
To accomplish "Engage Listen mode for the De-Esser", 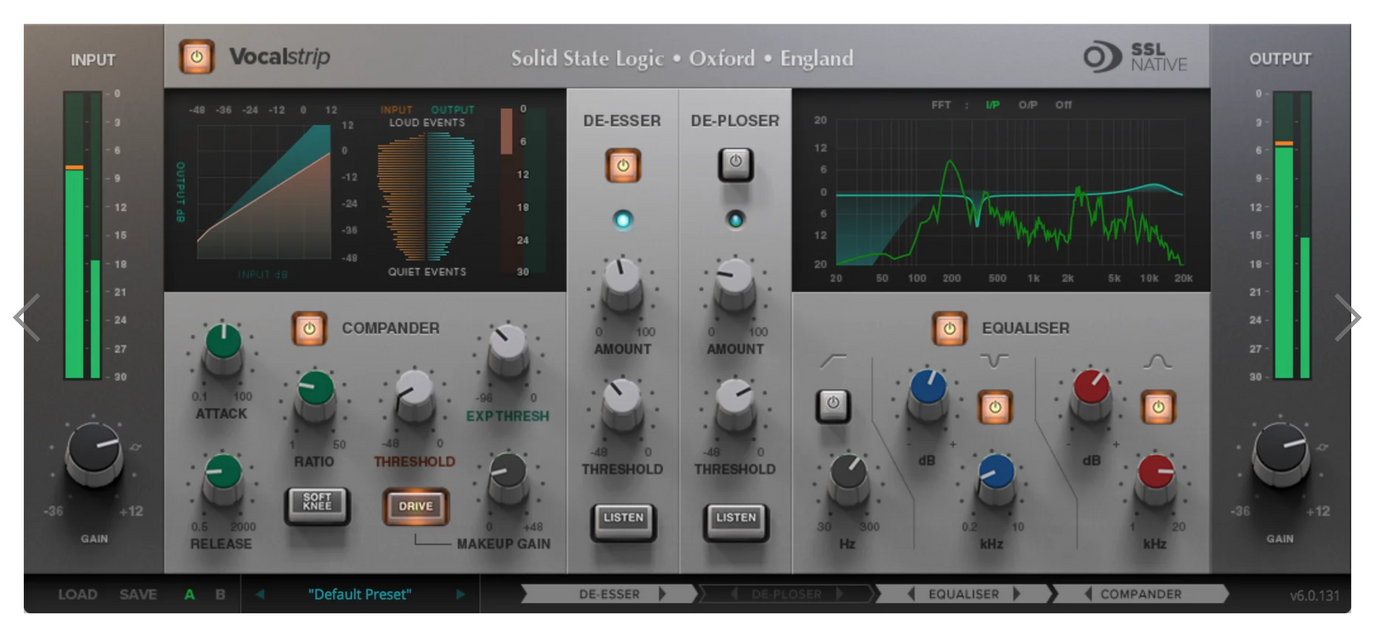I will tap(622, 519).
